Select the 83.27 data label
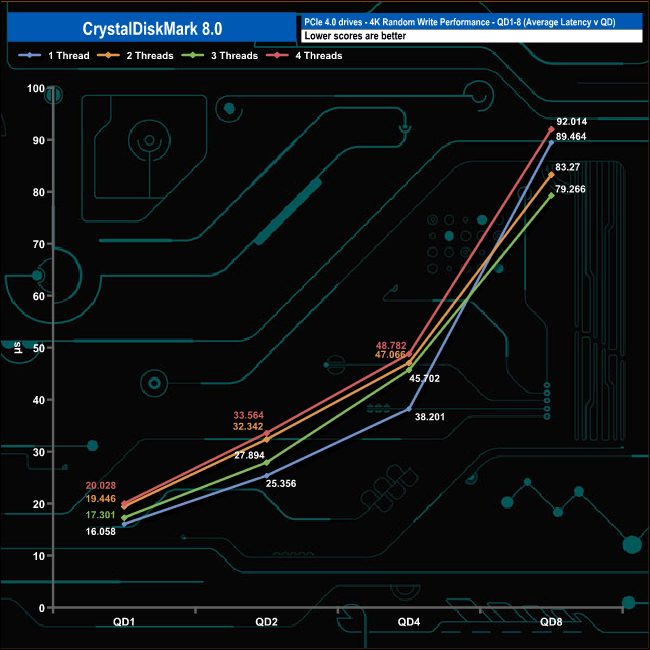 (568, 167)
